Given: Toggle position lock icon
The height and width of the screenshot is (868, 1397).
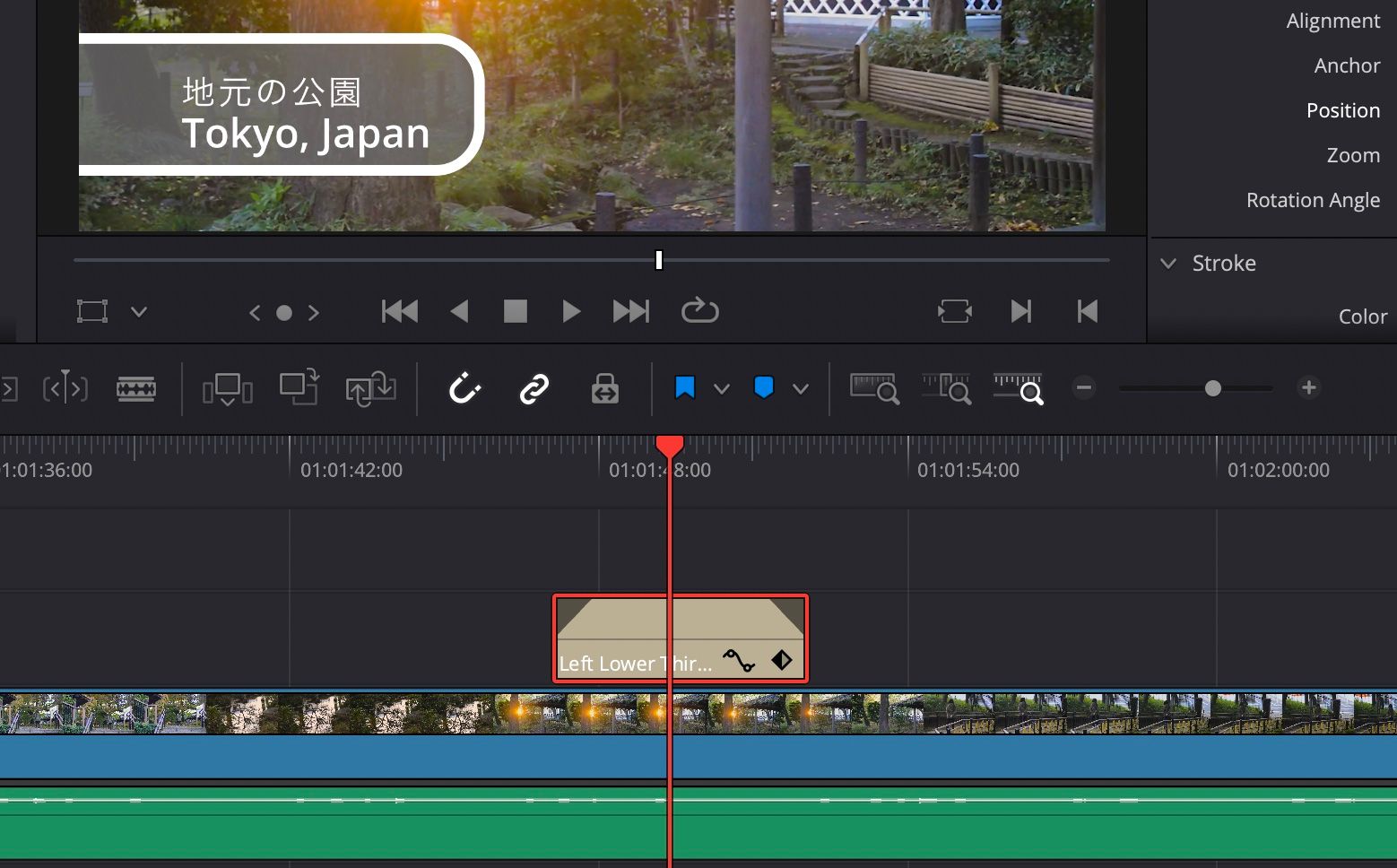Looking at the screenshot, I should click(x=604, y=389).
